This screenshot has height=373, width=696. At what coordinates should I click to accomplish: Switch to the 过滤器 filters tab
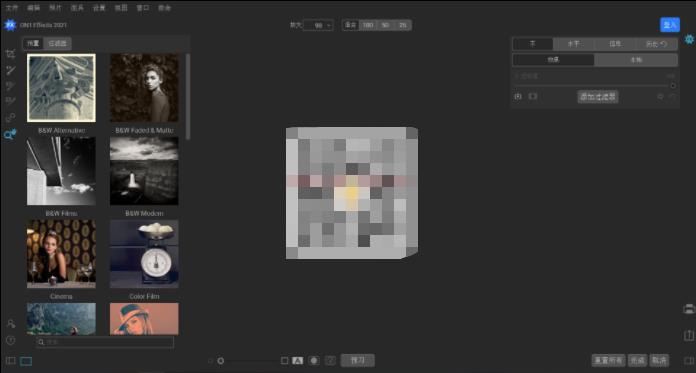click(58, 44)
